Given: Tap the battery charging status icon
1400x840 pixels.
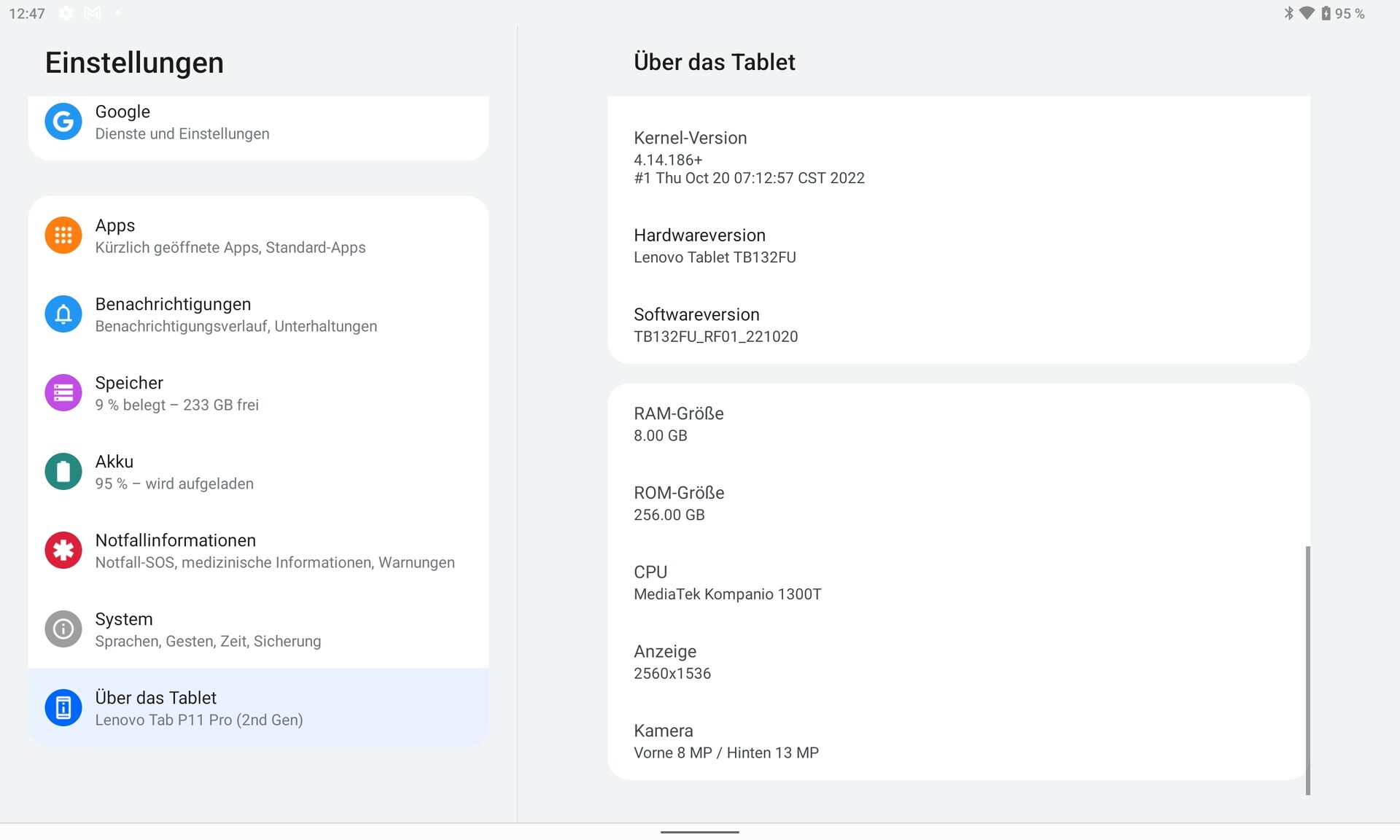Looking at the screenshot, I should tap(1326, 13).
